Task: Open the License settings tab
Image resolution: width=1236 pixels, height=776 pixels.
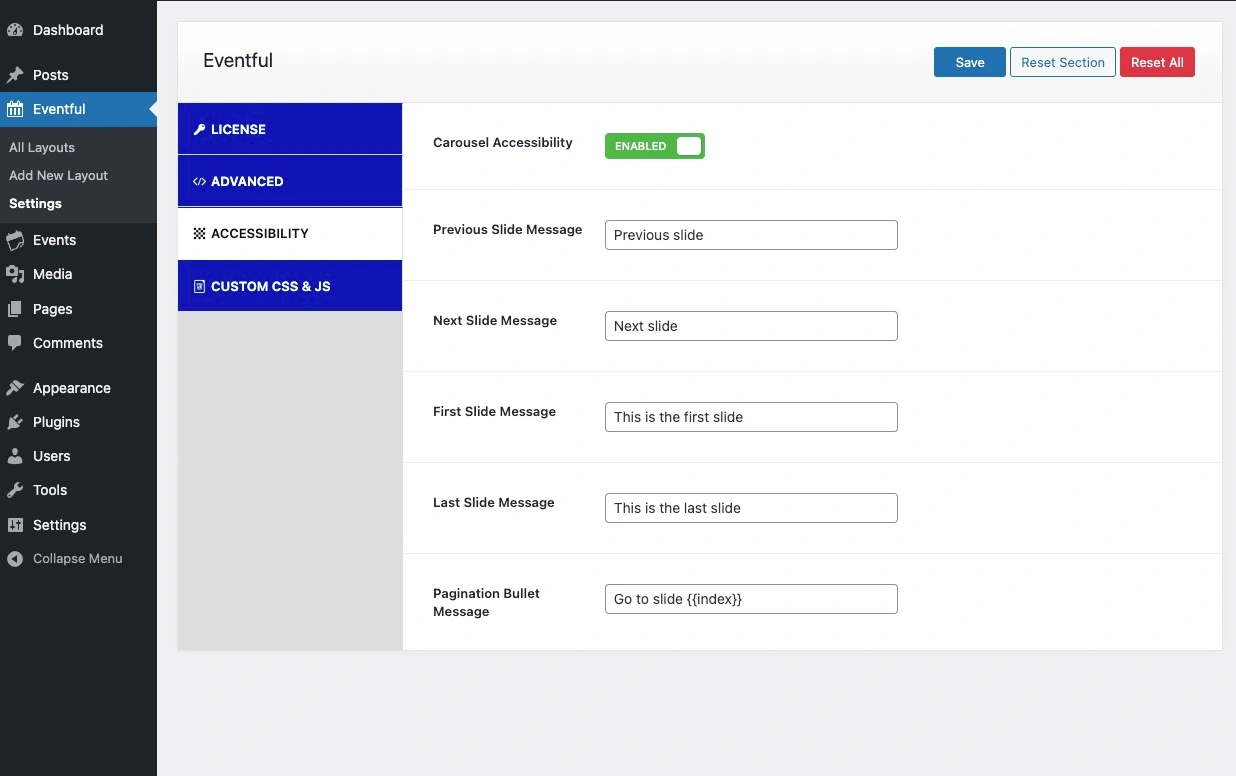Action: coord(290,129)
